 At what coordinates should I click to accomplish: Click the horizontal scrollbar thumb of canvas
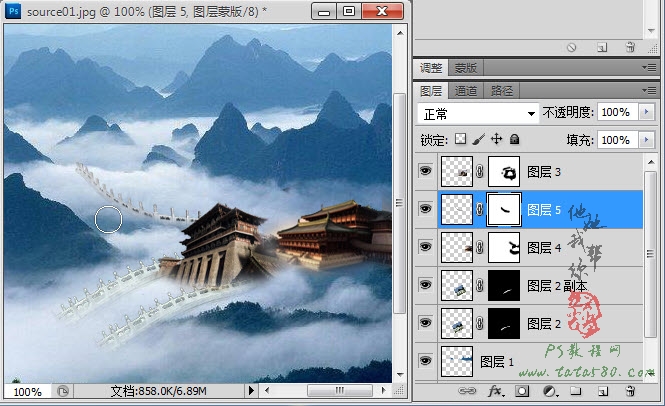(339, 390)
